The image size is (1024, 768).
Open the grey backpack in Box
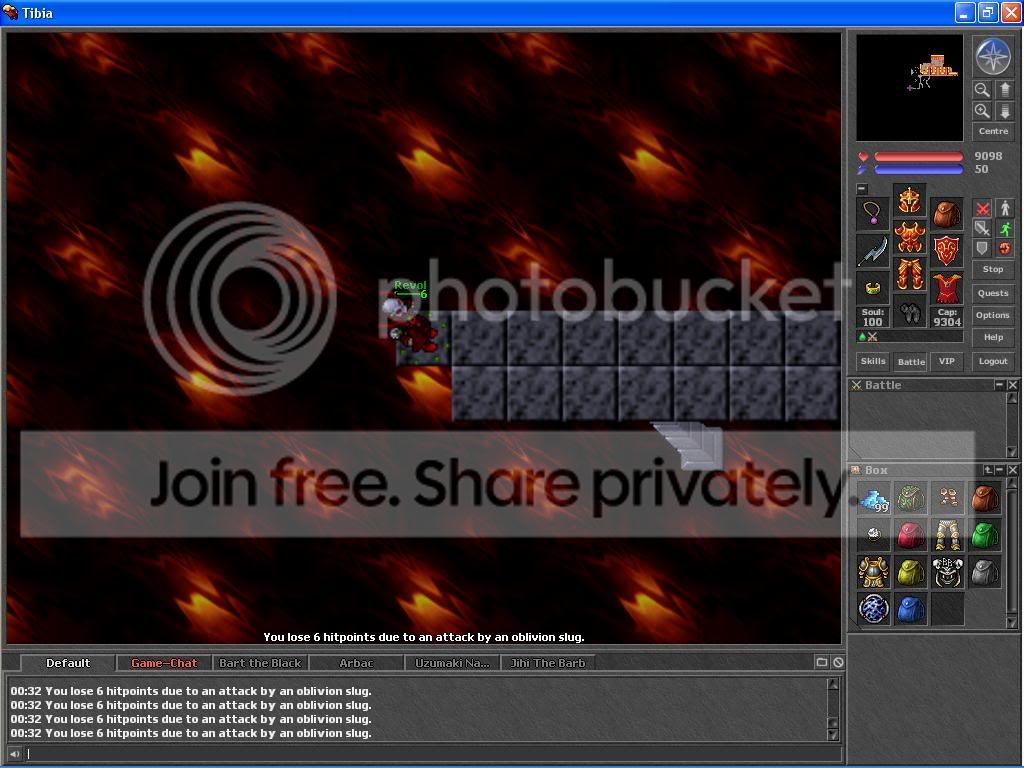[985, 573]
